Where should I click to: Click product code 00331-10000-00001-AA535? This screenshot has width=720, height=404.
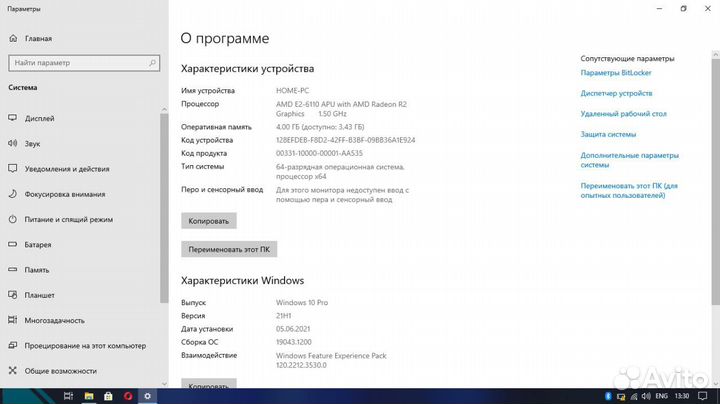(319, 153)
